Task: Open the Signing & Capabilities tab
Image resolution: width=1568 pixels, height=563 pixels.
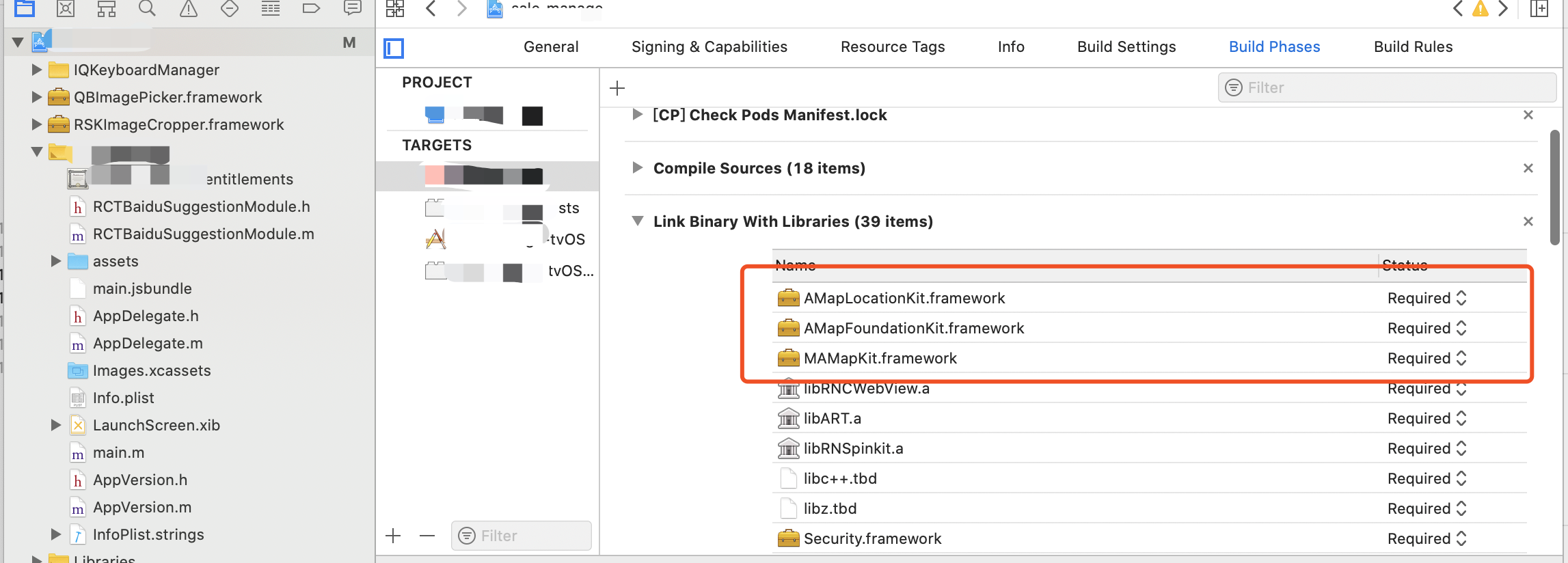Action: [709, 47]
